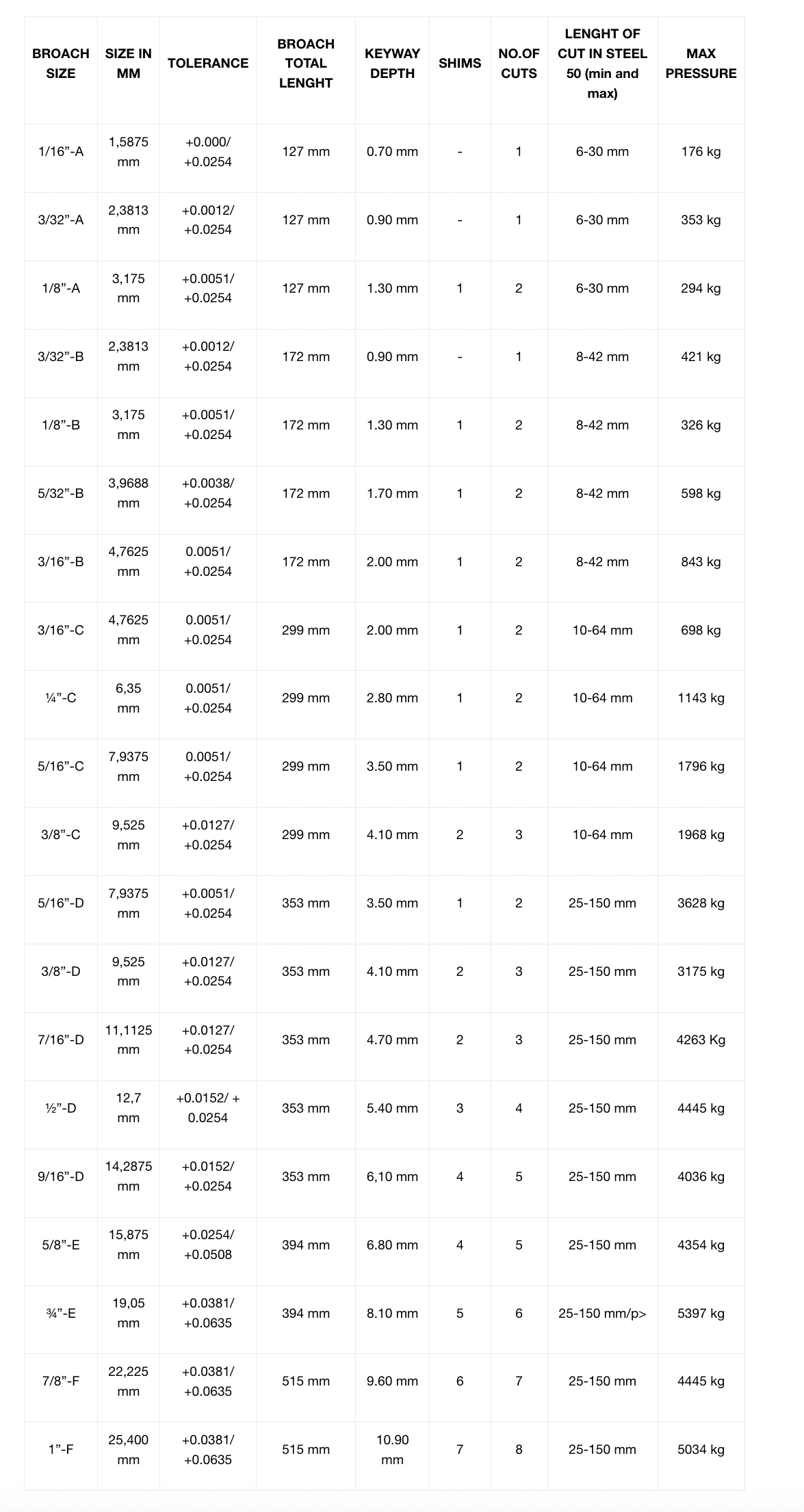This screenshot has height=1512, width=804.
Task: Click the 7/16”-D broach size cell
Action: pos(61,1040)
